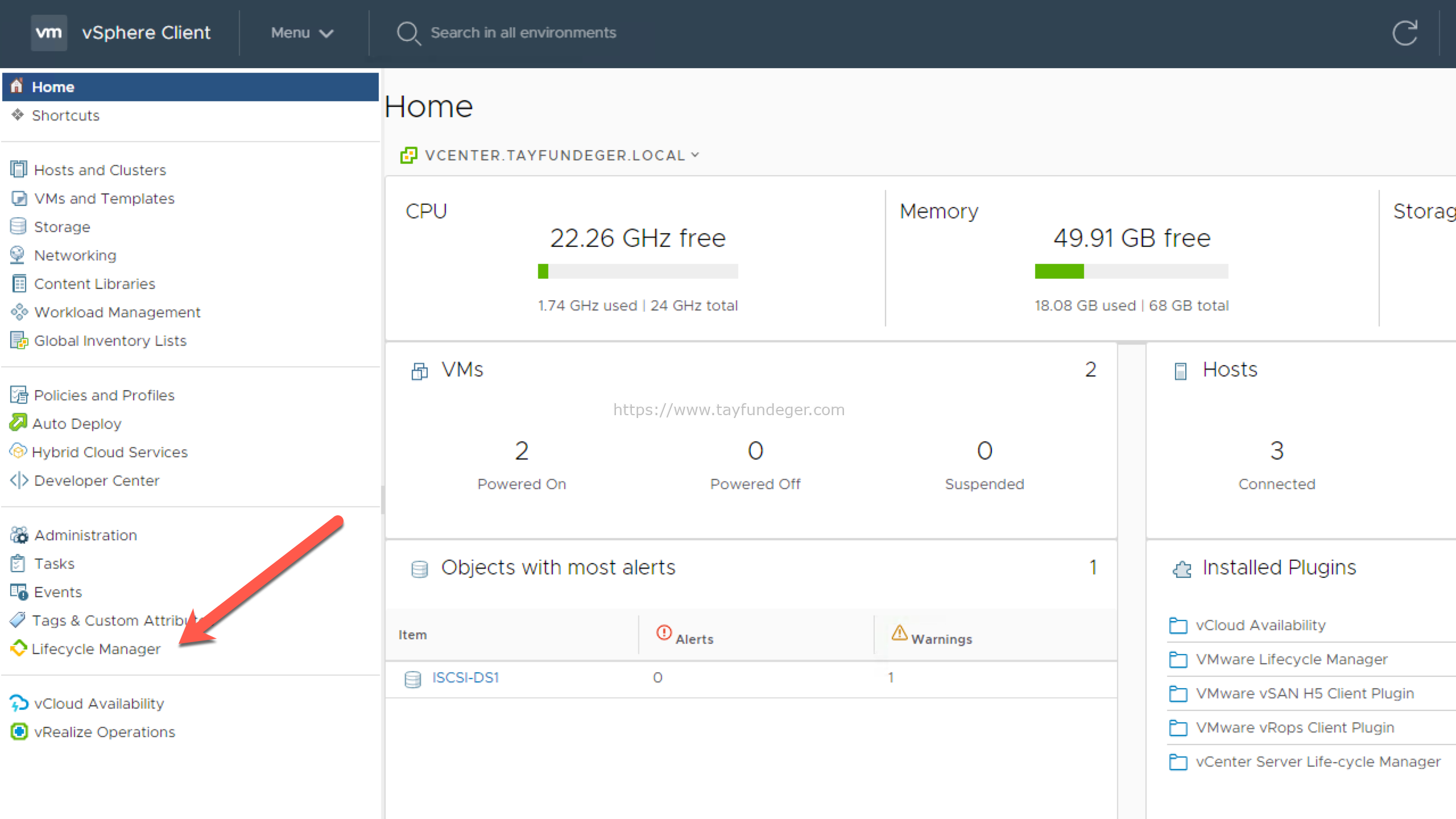Click the Memory usage bar
Viewport: 1456px width, 819px height.
pyautogui.click(x=1131, y=271)
